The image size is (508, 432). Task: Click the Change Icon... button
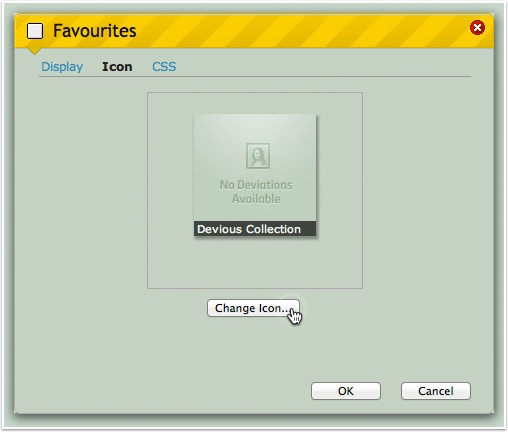coord(253,308)
